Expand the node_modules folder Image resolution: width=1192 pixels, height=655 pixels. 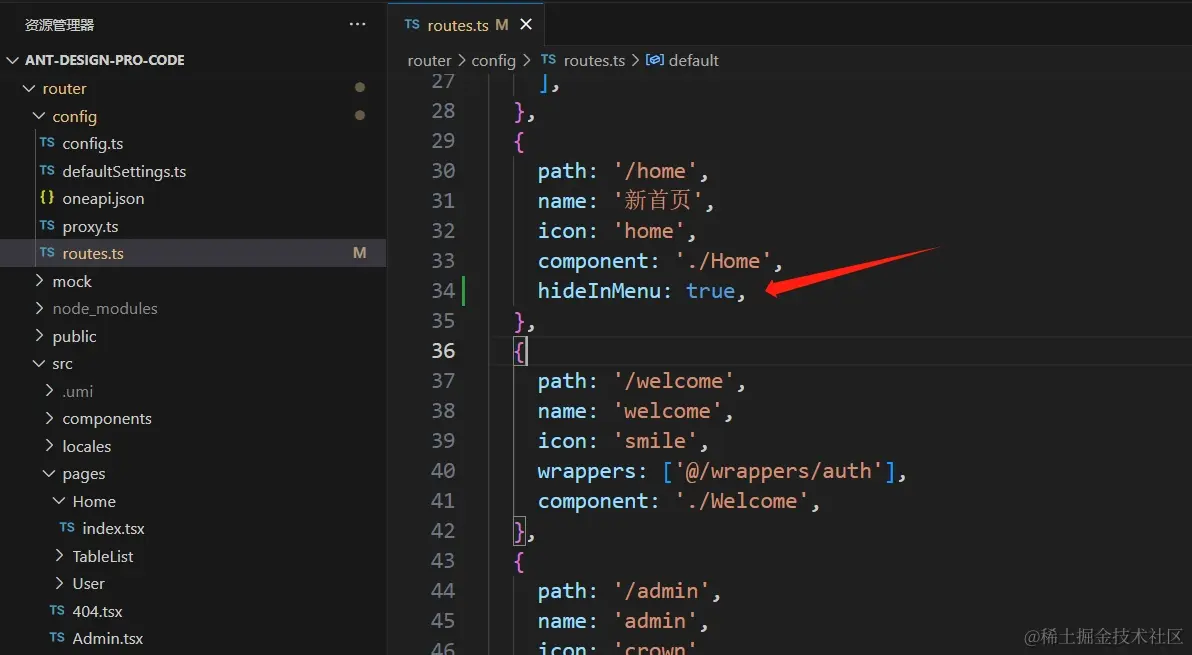coord(40,309)
